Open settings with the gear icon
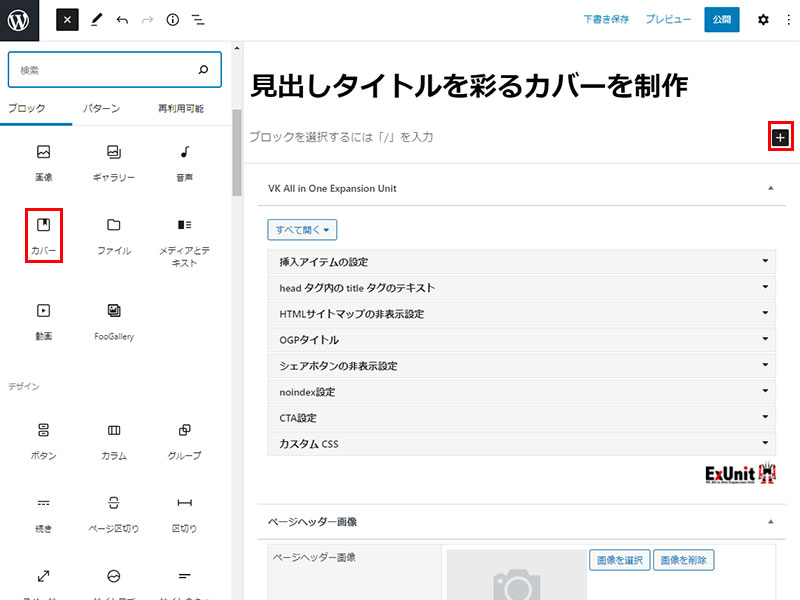Viewport: 800px width, 600px height. pyautogui.click(x=763, y=20)
